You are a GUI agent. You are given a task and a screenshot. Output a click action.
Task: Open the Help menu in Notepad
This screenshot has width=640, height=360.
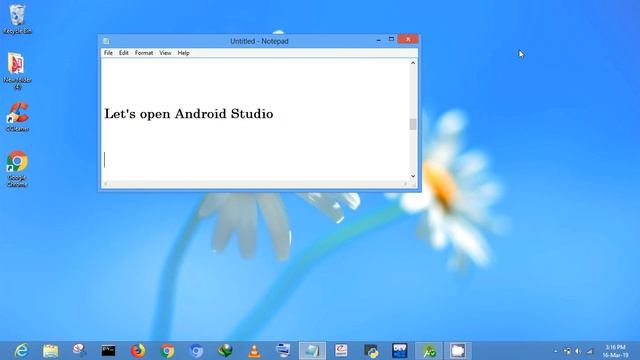tap(183, 53)
